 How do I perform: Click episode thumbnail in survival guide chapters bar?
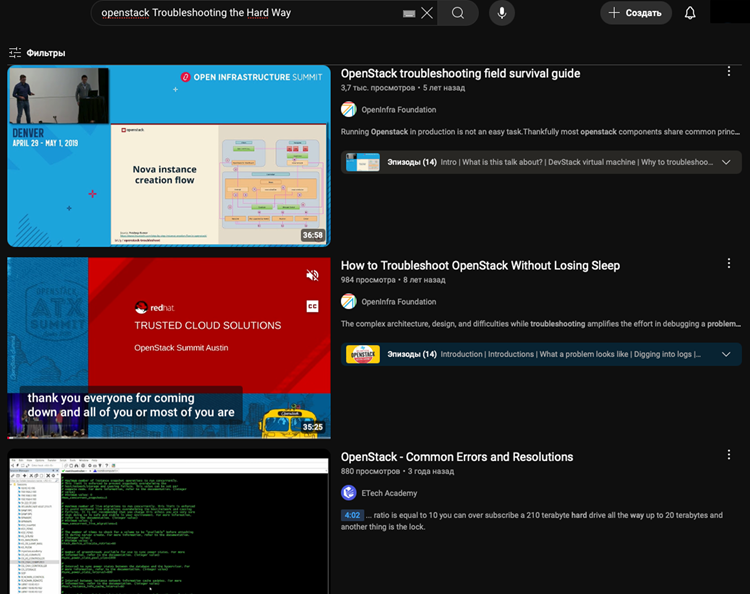(x=363, y=162)
